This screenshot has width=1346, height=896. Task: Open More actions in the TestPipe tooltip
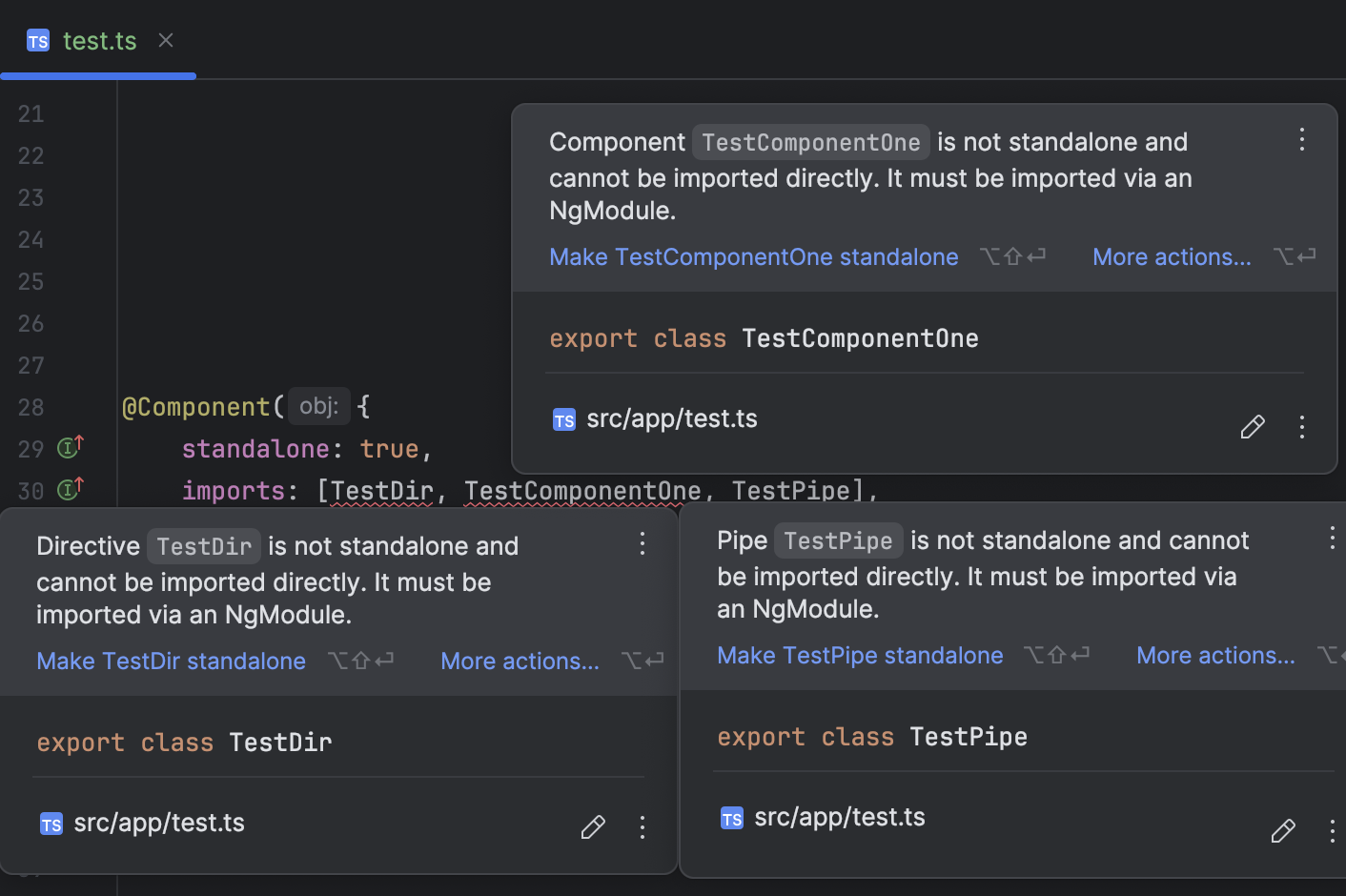(x=1215, y=655)
